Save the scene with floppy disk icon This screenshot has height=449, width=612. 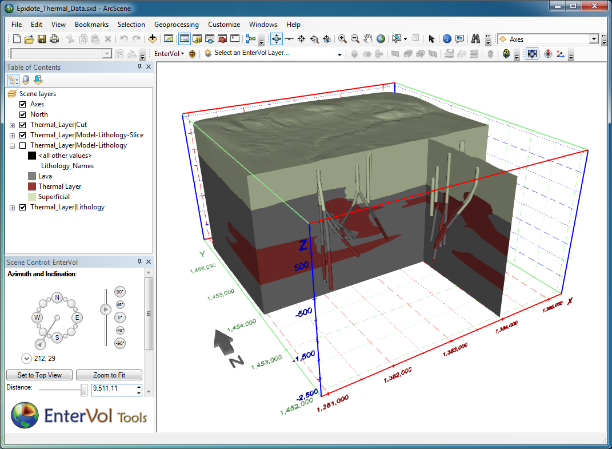pos(42,39)
